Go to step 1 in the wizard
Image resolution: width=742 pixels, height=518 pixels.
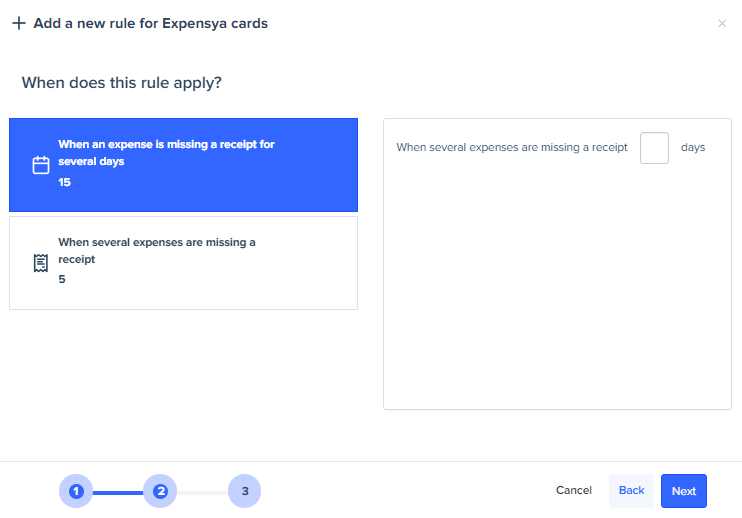click(75, 491)
